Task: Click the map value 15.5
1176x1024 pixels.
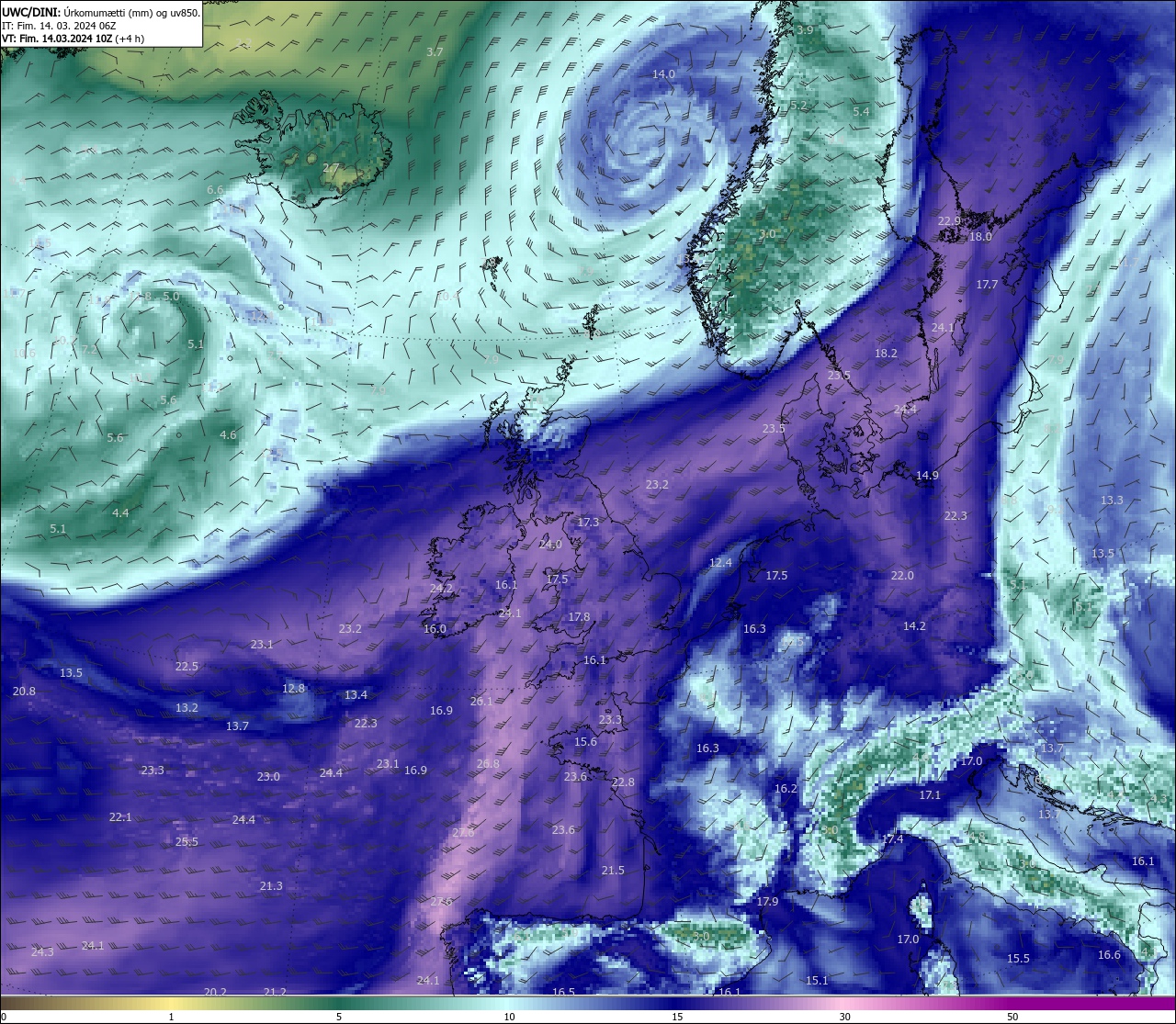Action: pyautogui.click(x=1018, y=958)
